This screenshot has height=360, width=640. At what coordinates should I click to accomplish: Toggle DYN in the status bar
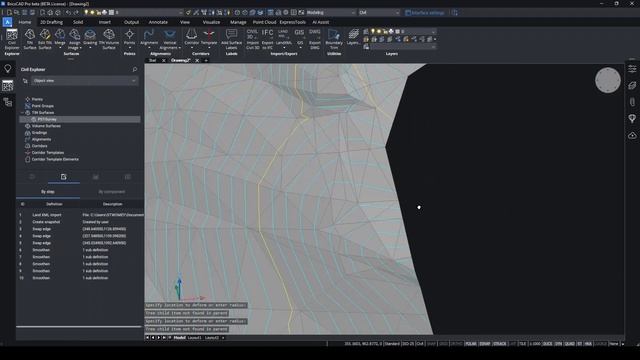tap(558, 344)
